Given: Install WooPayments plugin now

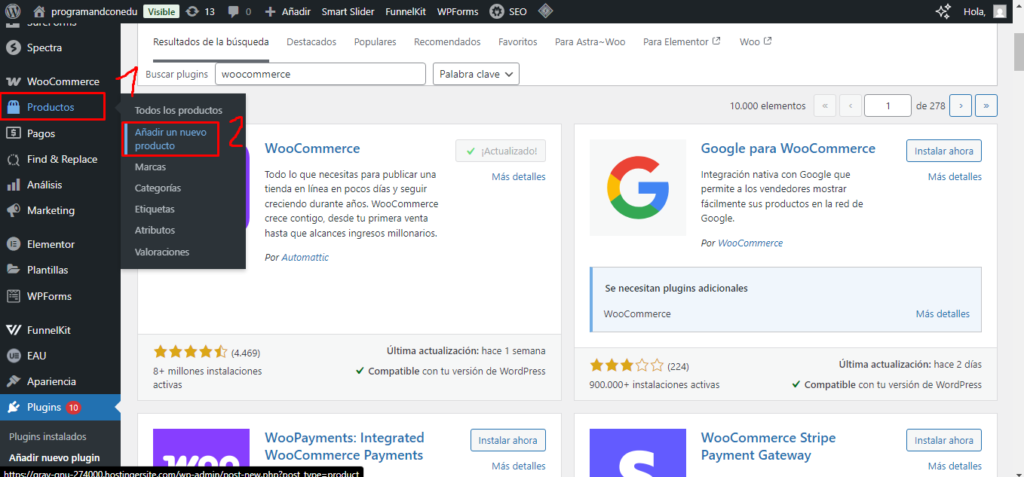Looking at the screenshot, I should coord(508,440).
